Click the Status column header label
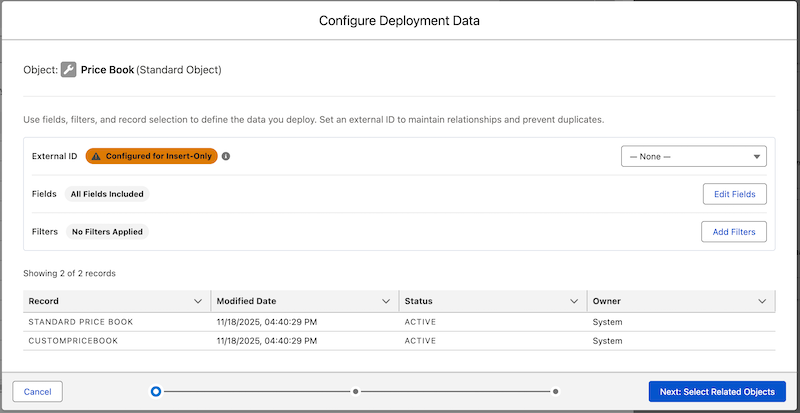The height and width of the screenshot is (413, 800). (x=418, y=301)
